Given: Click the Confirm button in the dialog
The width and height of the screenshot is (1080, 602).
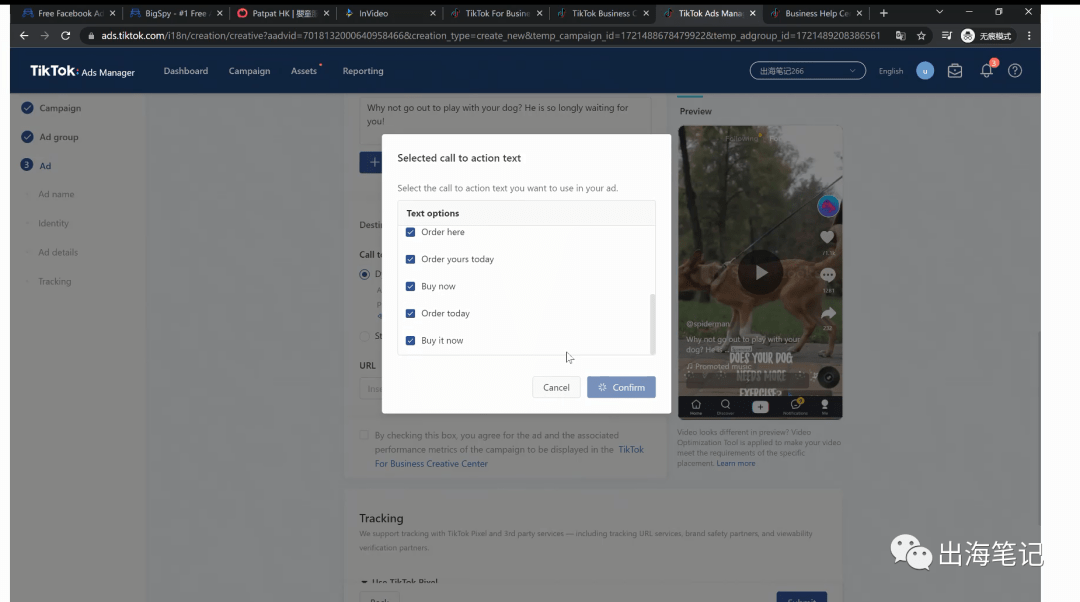Looking at the screenshot, I should 621,387.
